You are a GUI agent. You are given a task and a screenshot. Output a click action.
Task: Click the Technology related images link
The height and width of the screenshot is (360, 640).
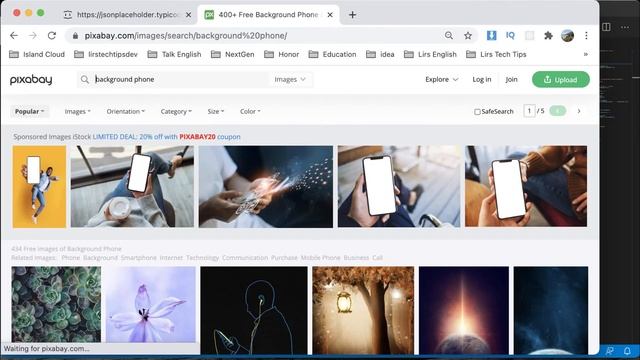(202, 258)
